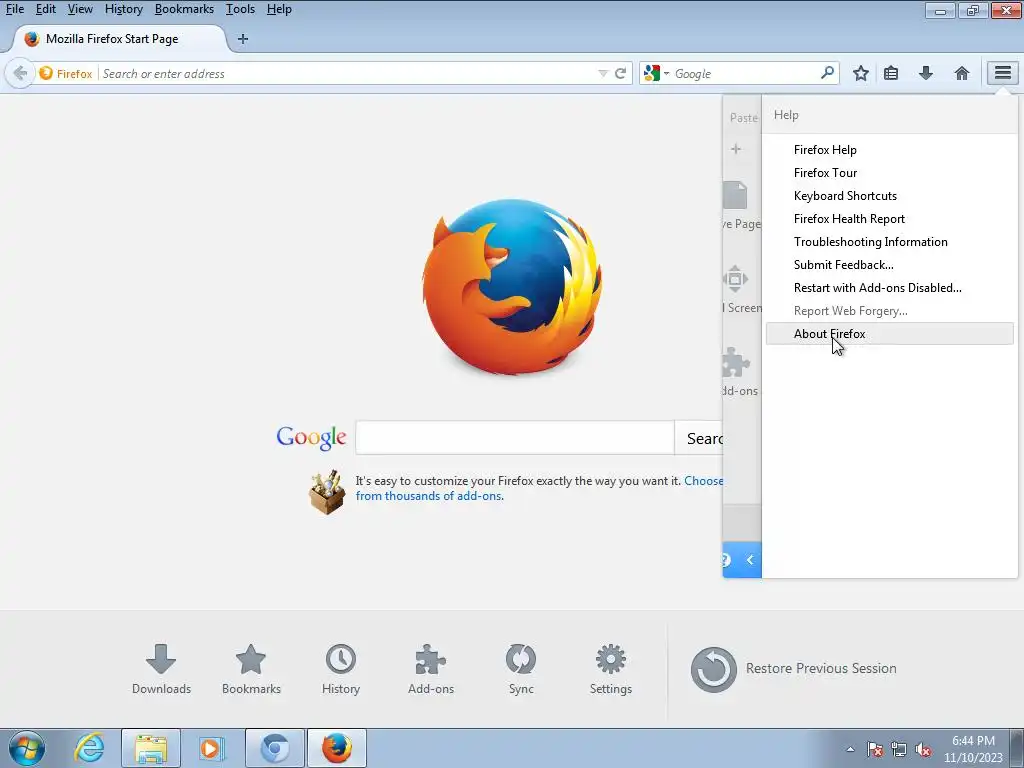Switch to Chromium in taskbar

(x=275, y=748)
